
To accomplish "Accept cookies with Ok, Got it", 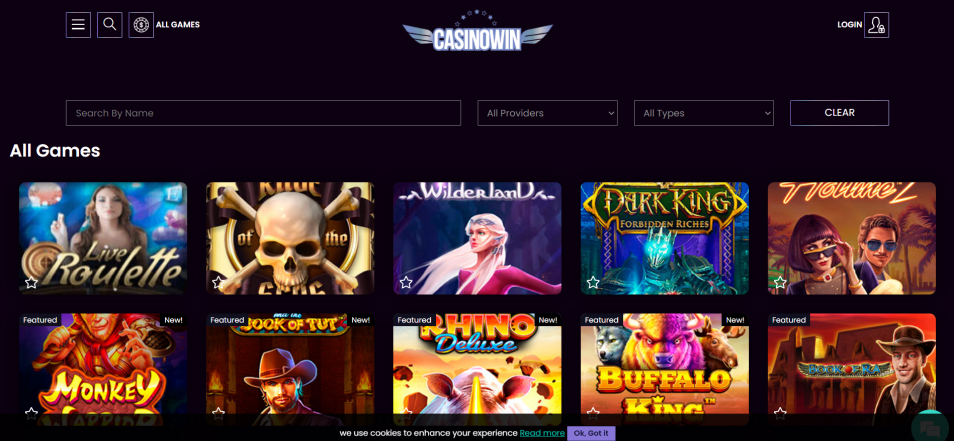I will [591, 433].
